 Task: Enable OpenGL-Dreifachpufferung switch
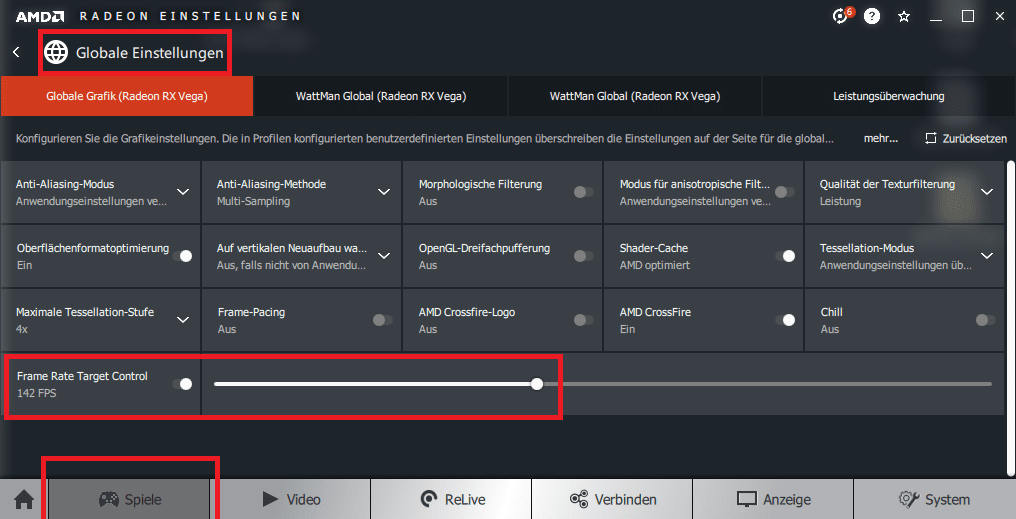(583, 256)
